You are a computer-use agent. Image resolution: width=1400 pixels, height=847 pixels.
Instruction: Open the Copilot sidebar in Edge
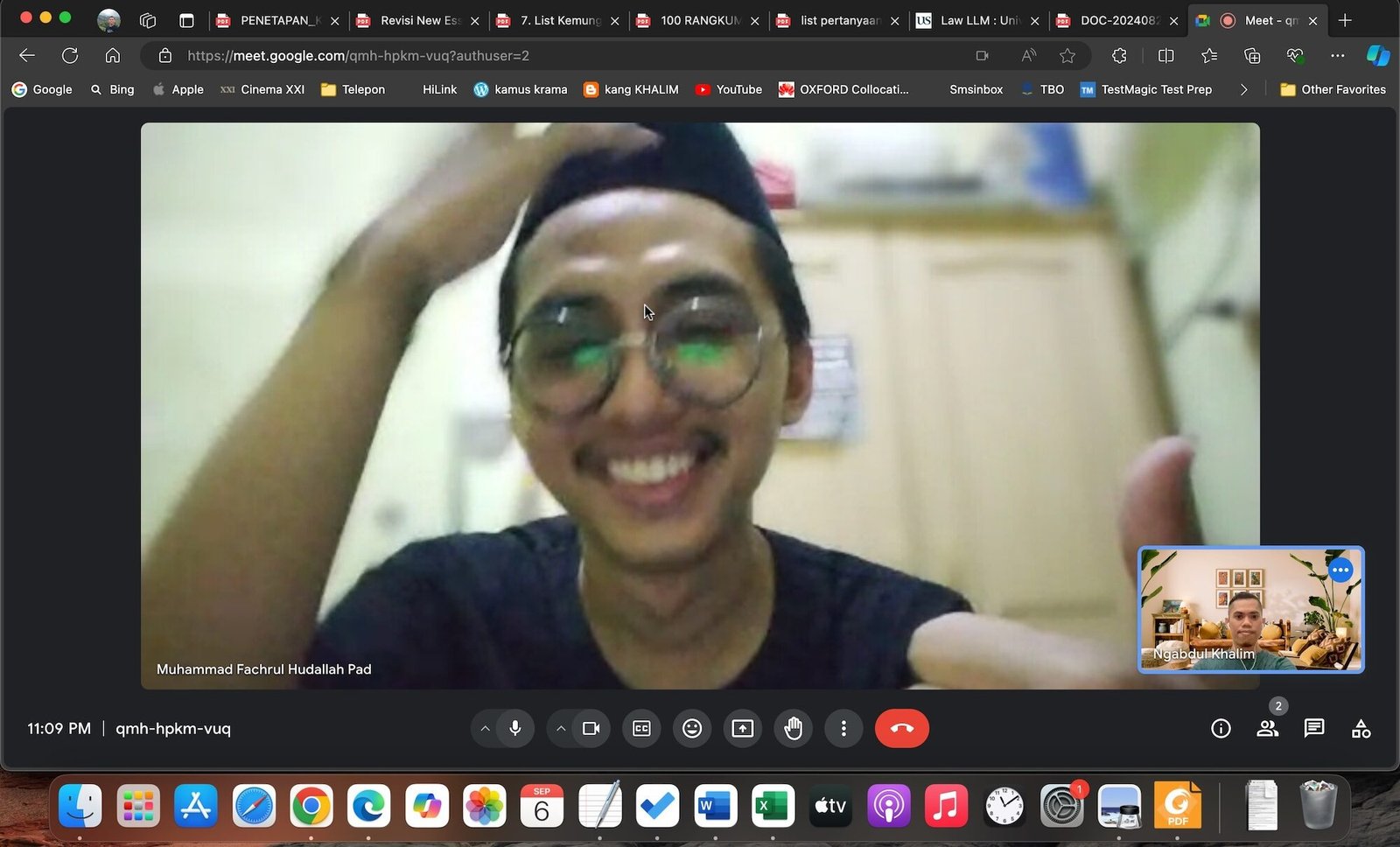coord(1378,55)
